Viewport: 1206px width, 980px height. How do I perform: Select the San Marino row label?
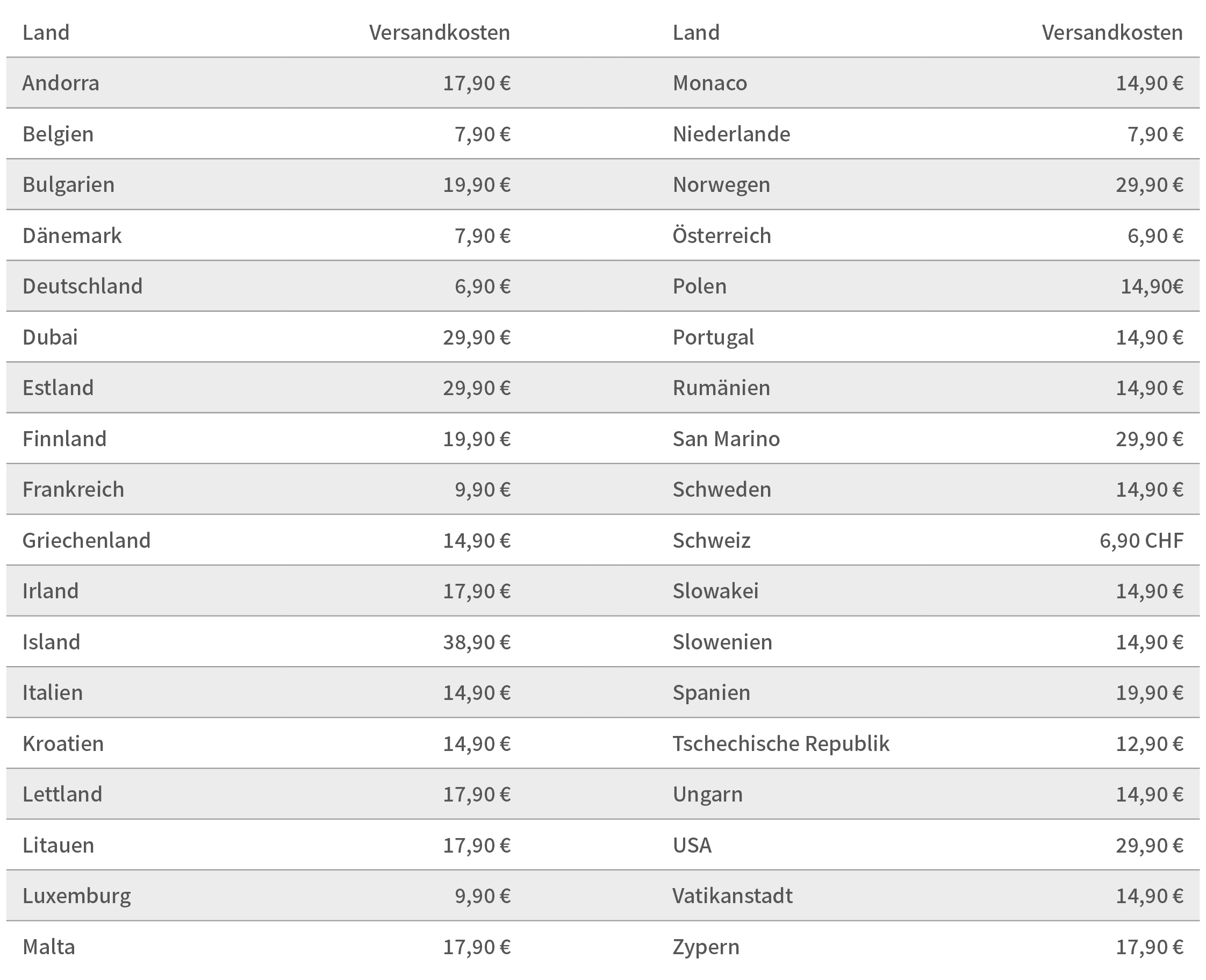click(x=726, y=439)
